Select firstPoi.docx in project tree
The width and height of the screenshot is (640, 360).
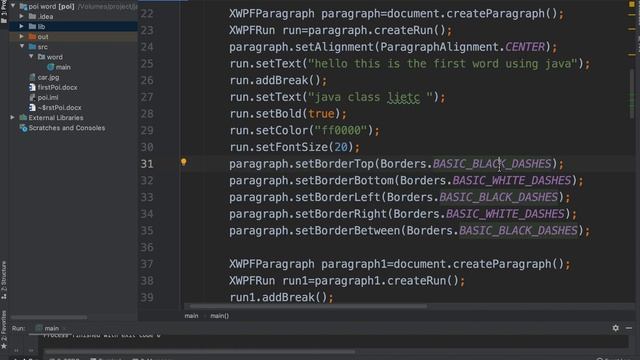pos(58,87)
